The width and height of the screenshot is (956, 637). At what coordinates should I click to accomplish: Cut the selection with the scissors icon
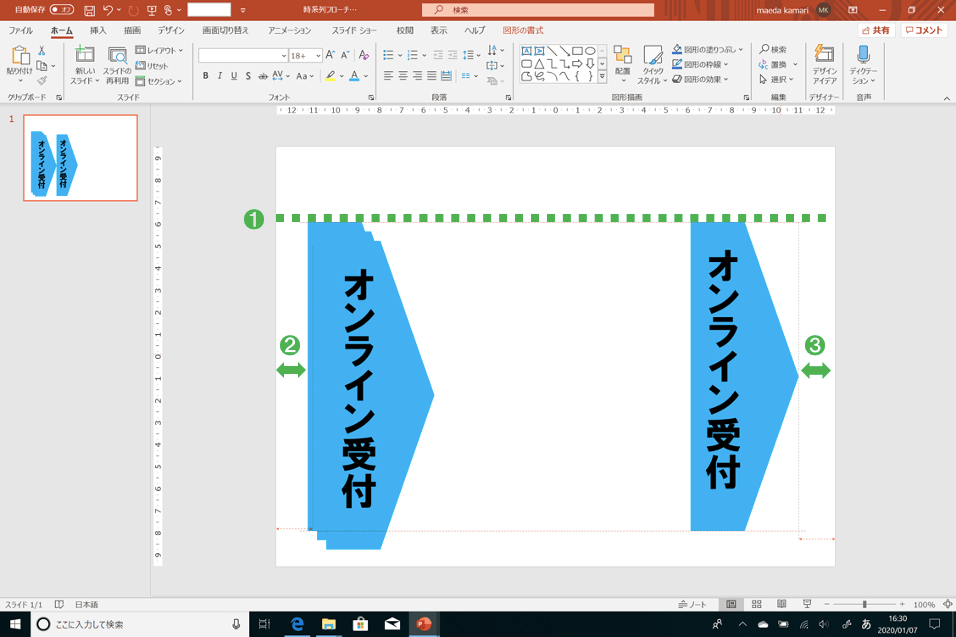pos(41,51)
